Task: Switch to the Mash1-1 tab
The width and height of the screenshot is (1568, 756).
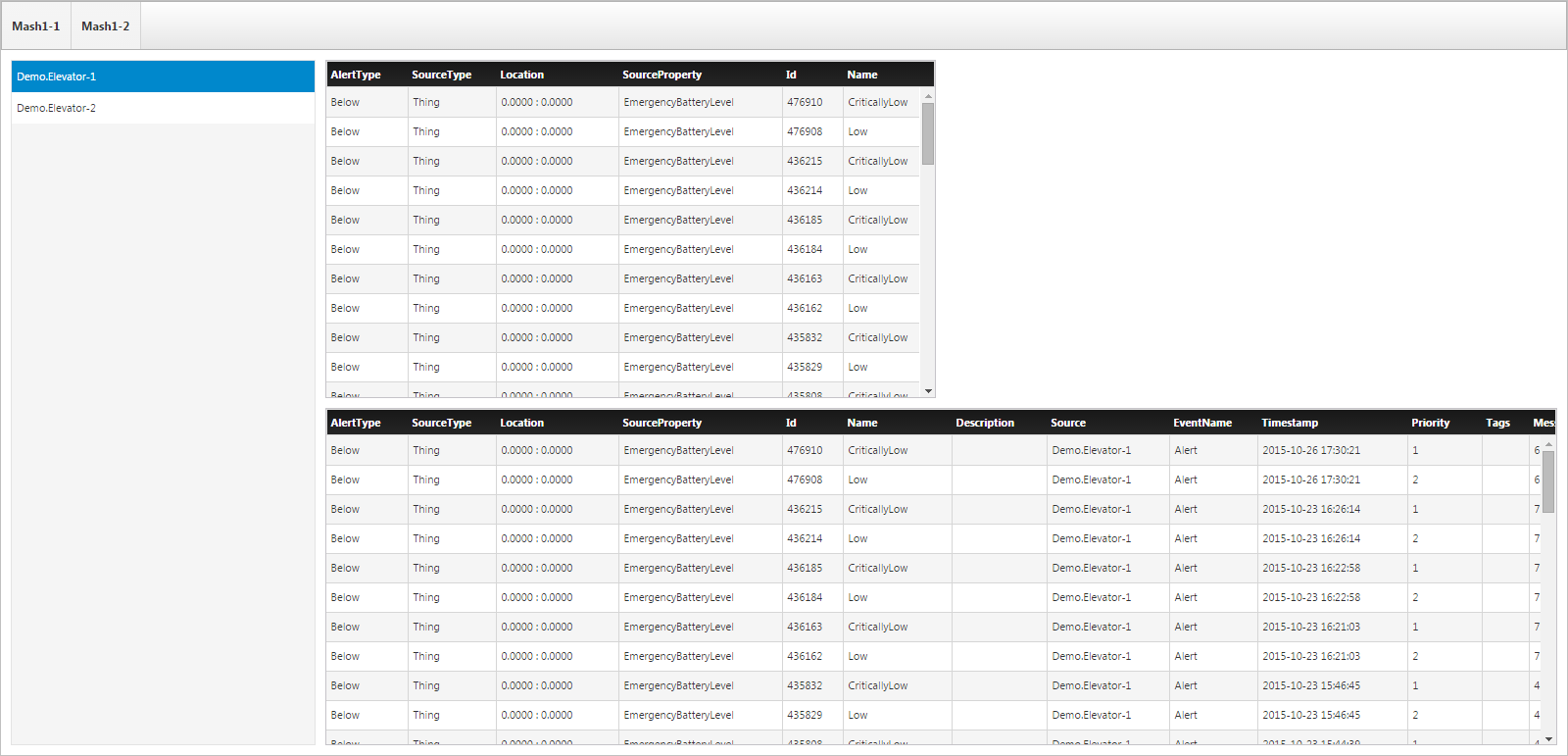Action: (x=35, y=26)
